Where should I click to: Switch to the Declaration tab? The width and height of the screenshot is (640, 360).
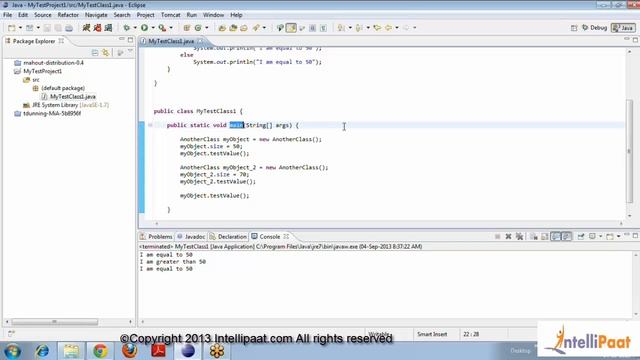[228, 236]
